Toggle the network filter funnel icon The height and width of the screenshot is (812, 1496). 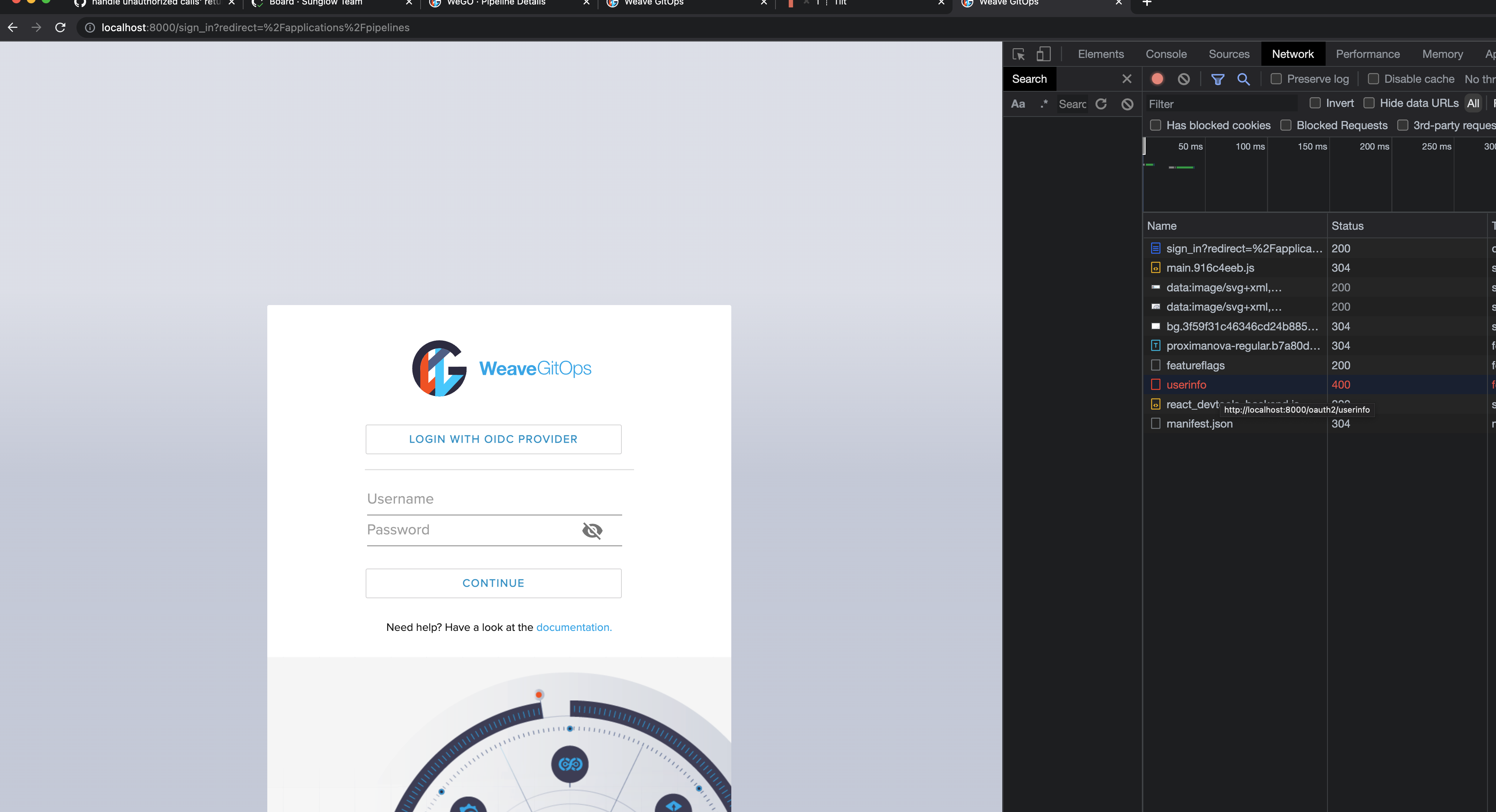click(1218, 79)
